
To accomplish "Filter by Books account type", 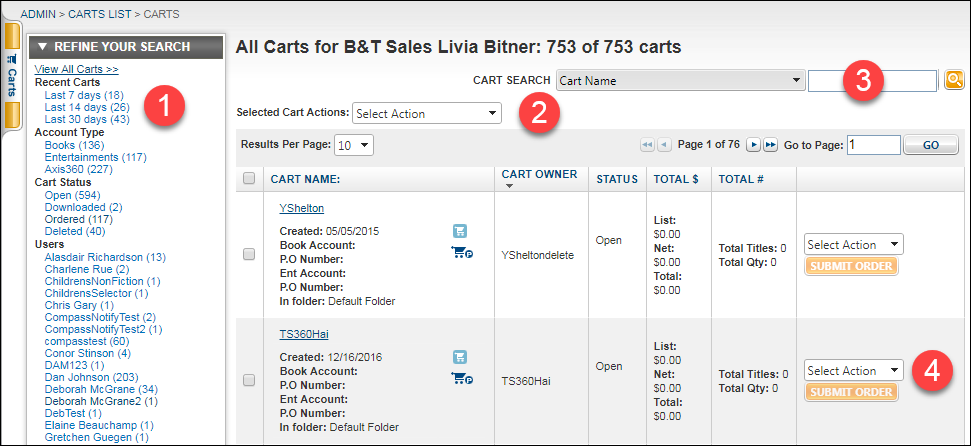I will pyautogui.click(x=74, y=145).
